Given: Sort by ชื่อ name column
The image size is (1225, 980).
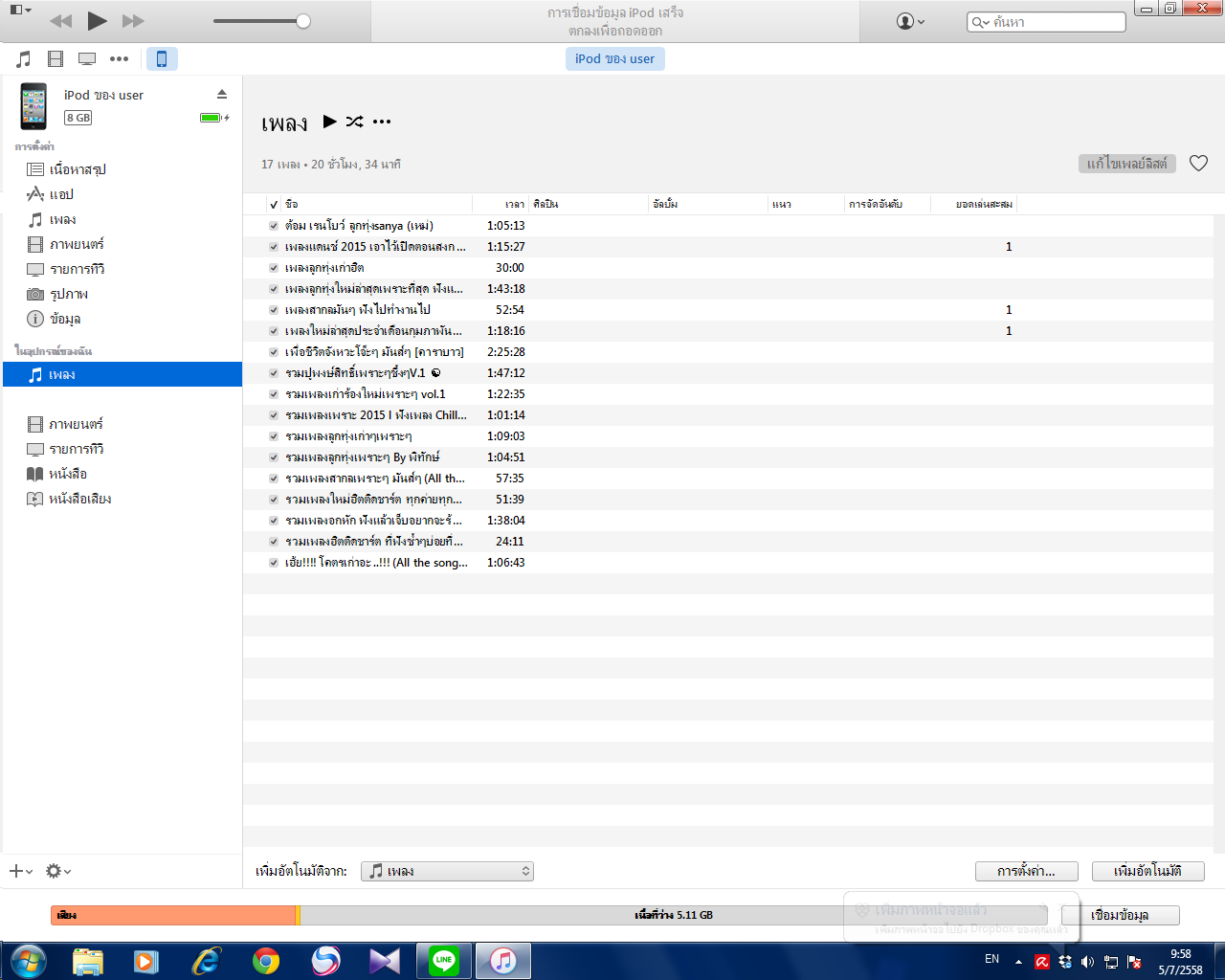Looking at the screenshot, I should pos(377,204).
